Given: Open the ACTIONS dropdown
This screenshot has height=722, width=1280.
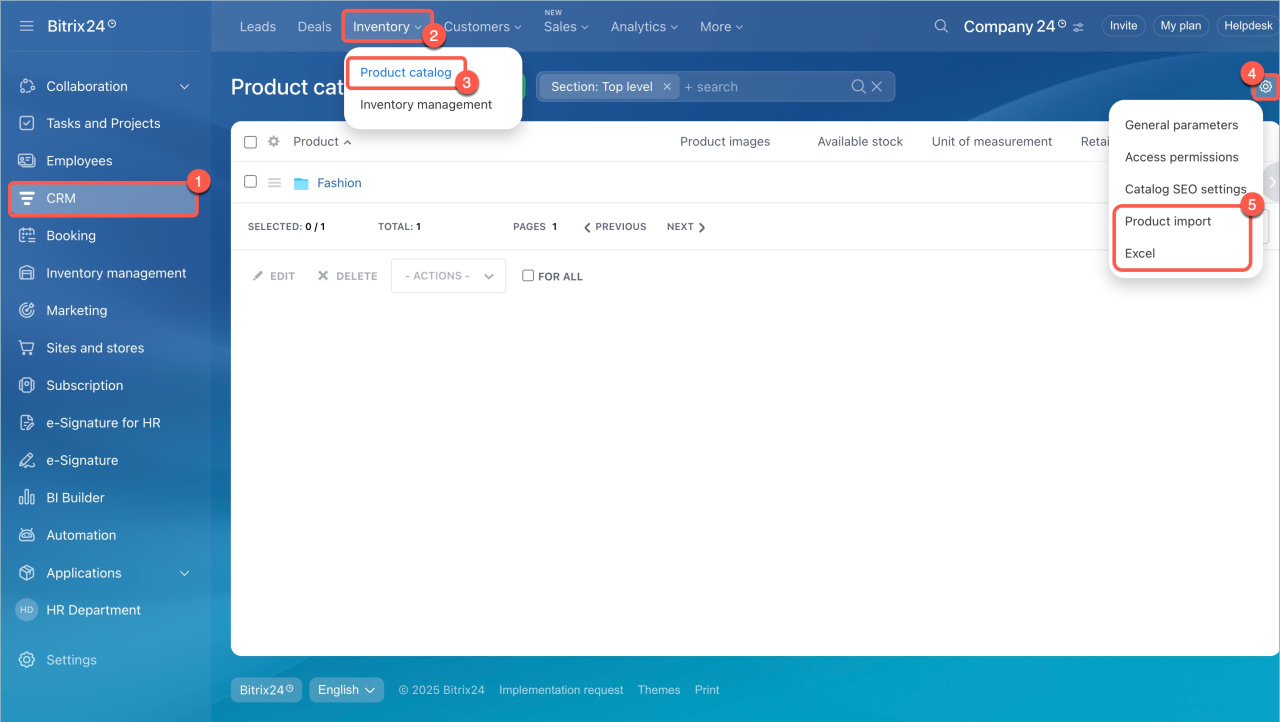Looking at the screenshot, I should tap(448, 276).
